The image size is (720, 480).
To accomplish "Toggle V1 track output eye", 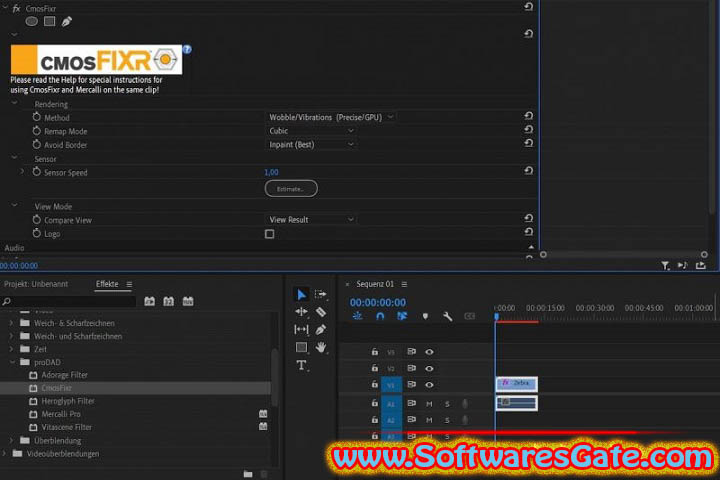I will pos(429,384).
